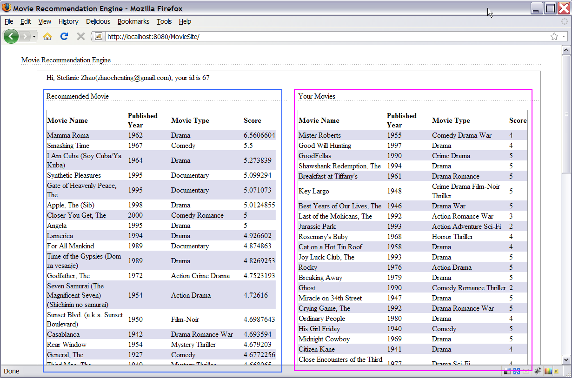572x378 pixels.
Task: Click 'Breakfast at Tiffany's' movie name
Action: click(x=328, y=176)
